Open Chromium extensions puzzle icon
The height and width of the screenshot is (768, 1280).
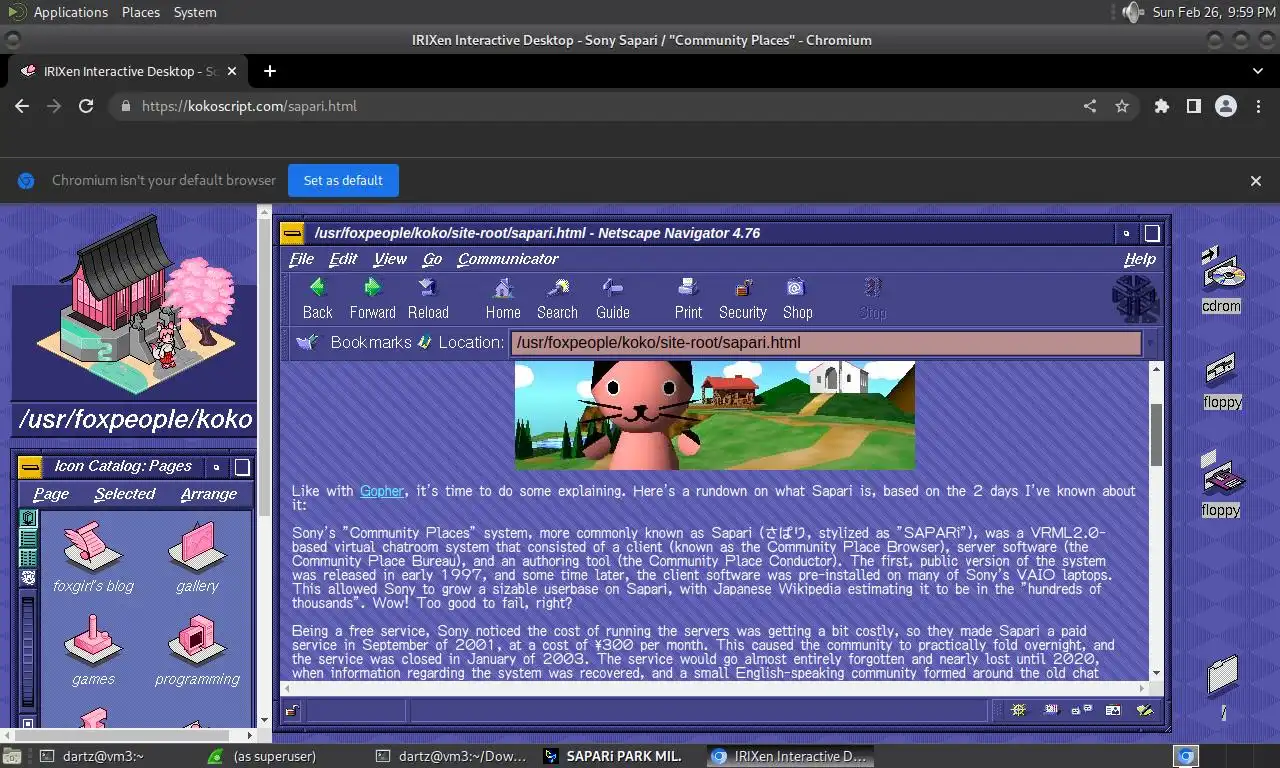coord(1162,106)
